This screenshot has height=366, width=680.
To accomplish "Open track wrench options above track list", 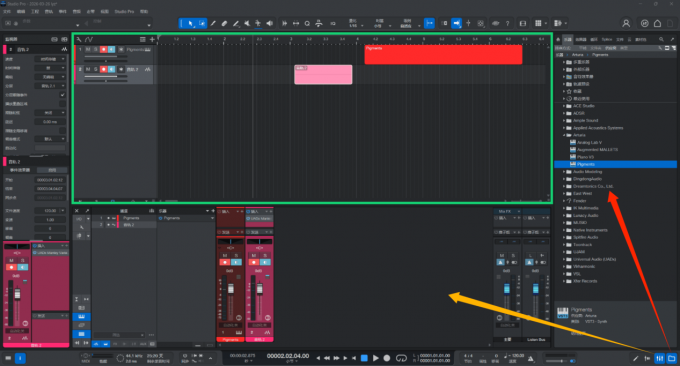I will click(79, 39).
